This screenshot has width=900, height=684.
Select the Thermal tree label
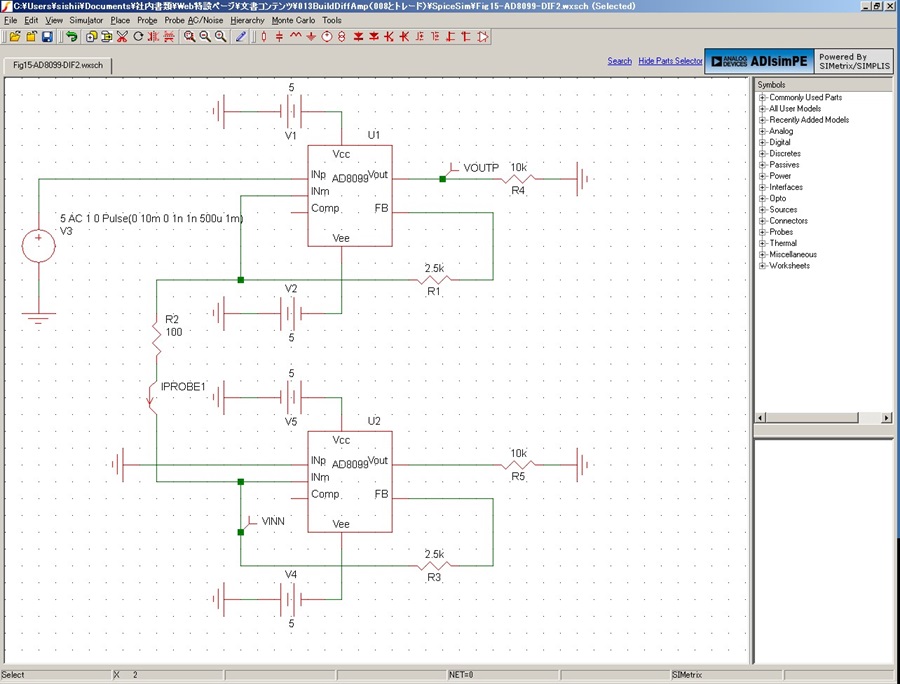click(x=783, y=243)
